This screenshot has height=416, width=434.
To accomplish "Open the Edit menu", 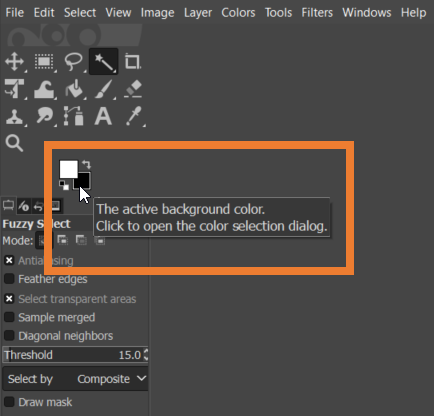I will pyautogui.click(x=44, y=13).
